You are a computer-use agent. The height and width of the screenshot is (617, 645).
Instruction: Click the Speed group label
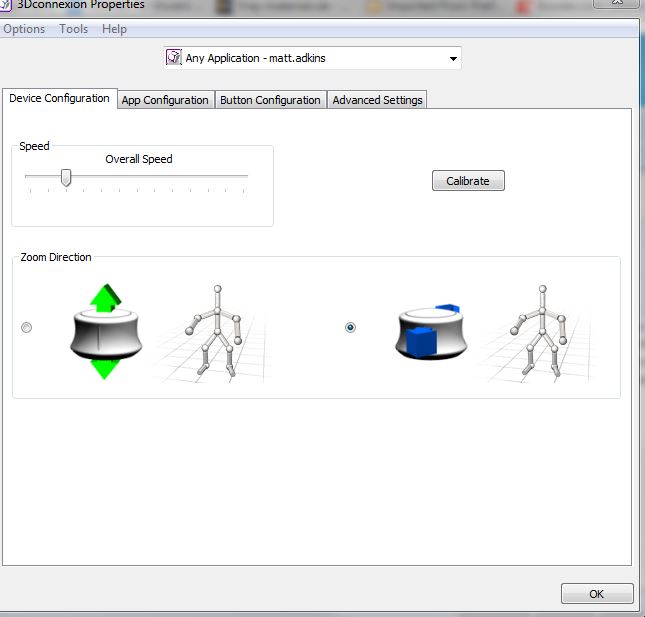(34, 146)
